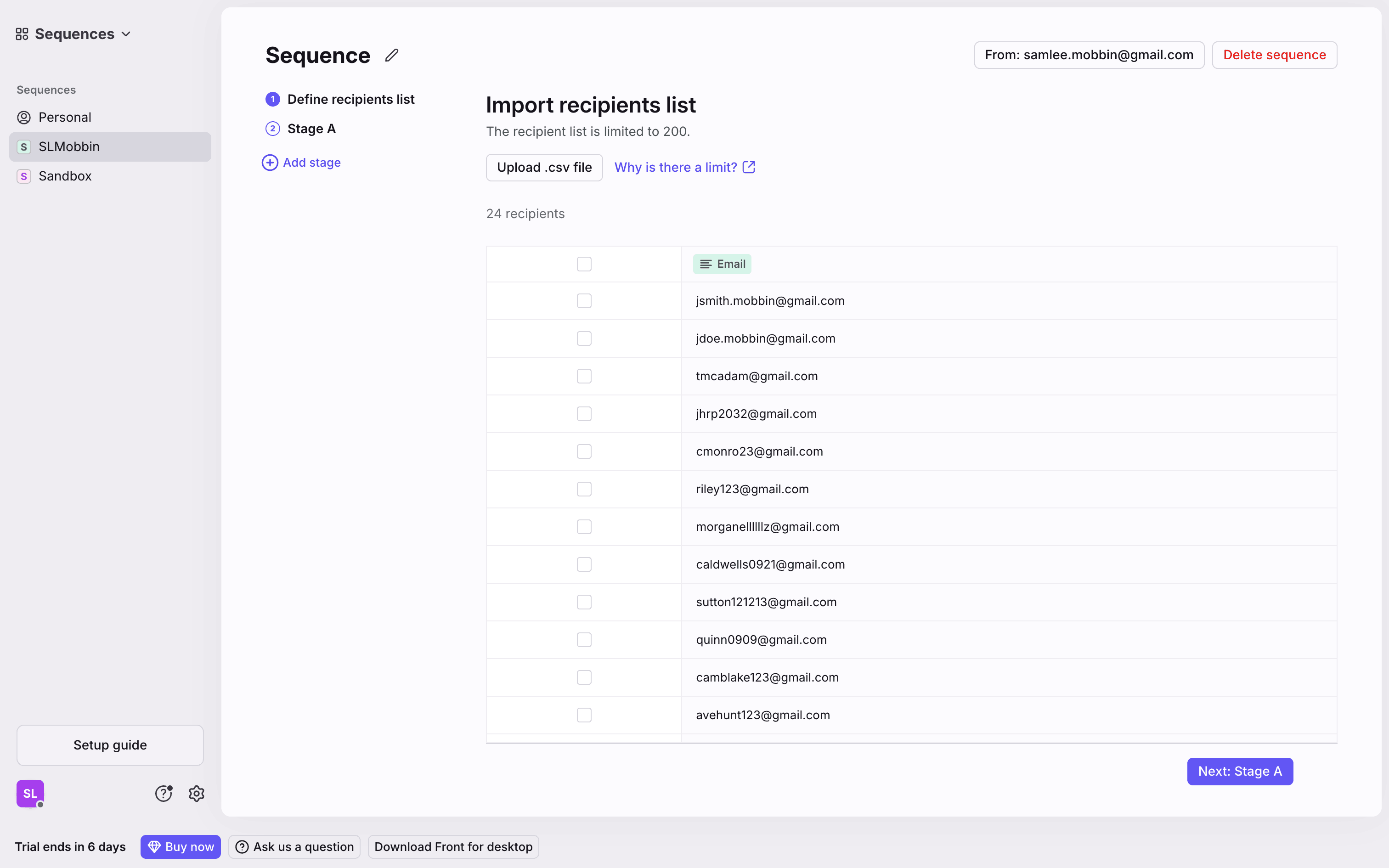Click the pencil icon to rename Sequence
Screen dimensions: 1389x868
tap(391, 55)
